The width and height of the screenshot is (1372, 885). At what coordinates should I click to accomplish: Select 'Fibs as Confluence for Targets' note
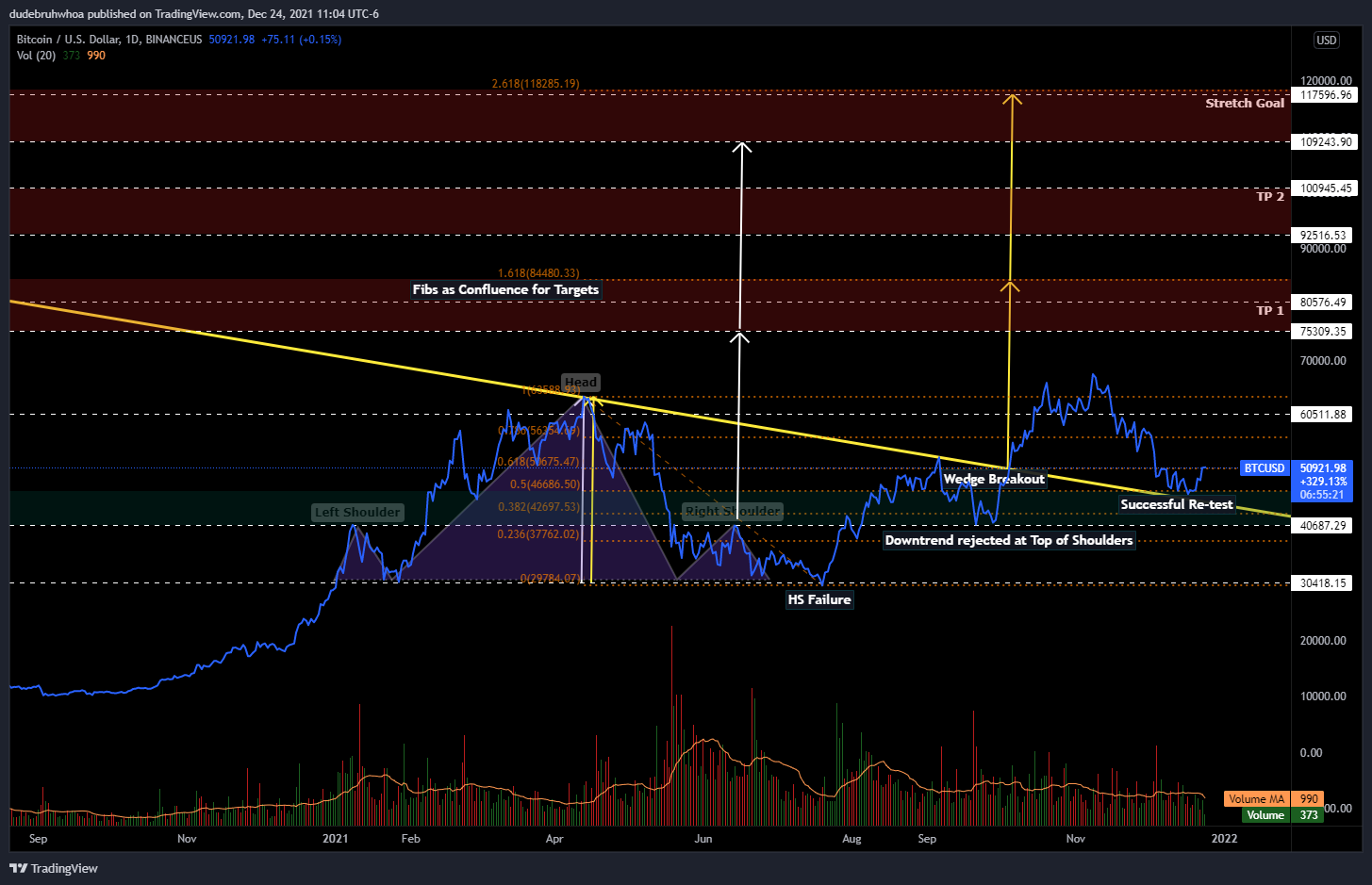505,290
